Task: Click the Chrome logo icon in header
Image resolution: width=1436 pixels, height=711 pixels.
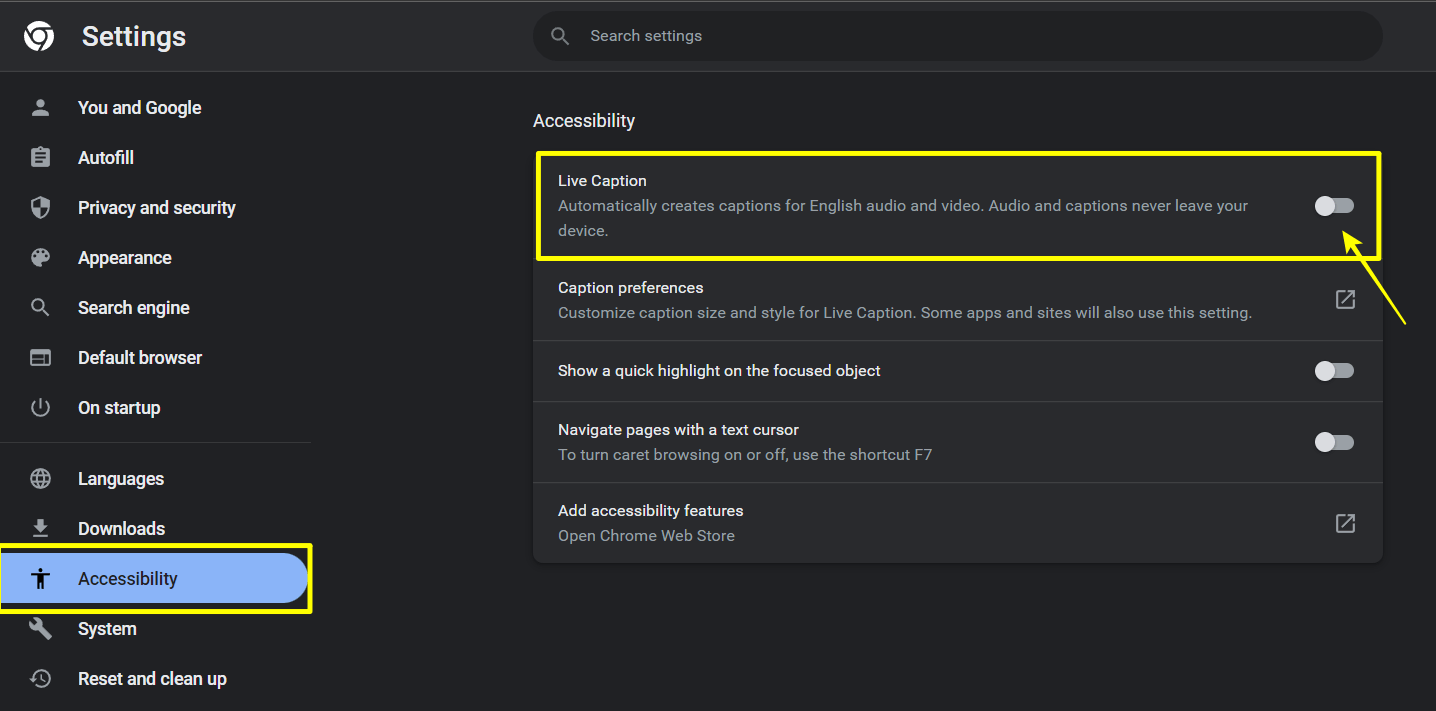Action: tap(38, 36)
